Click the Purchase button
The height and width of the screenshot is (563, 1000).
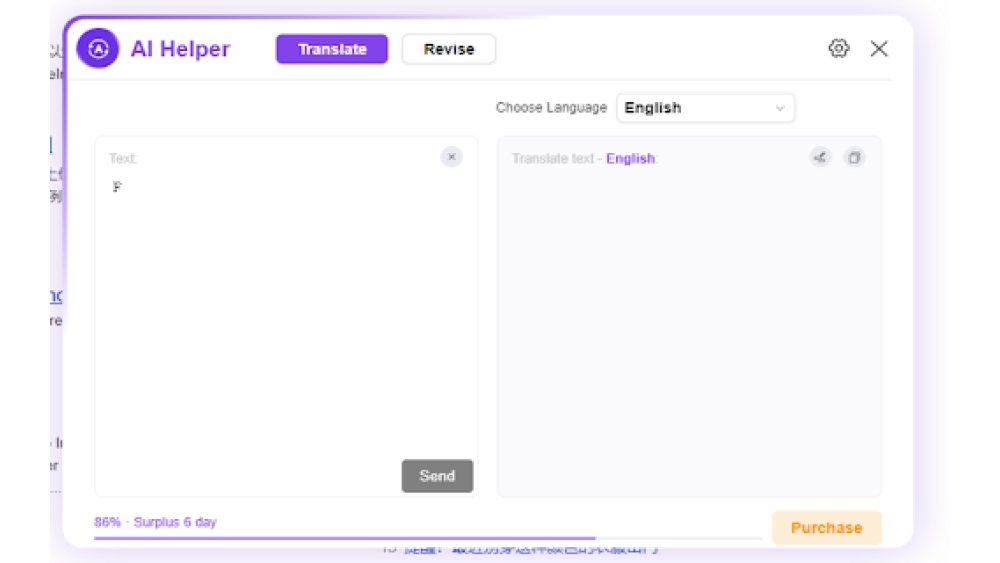(x=827, y=528)
